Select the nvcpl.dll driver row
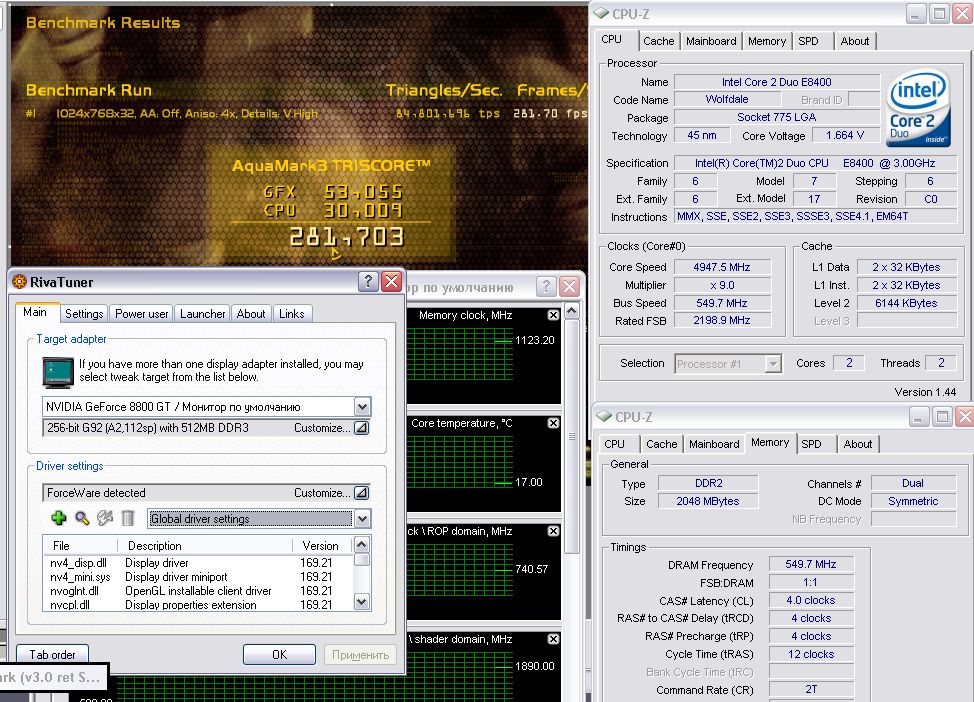974x702 pixels. coord(198,604)
